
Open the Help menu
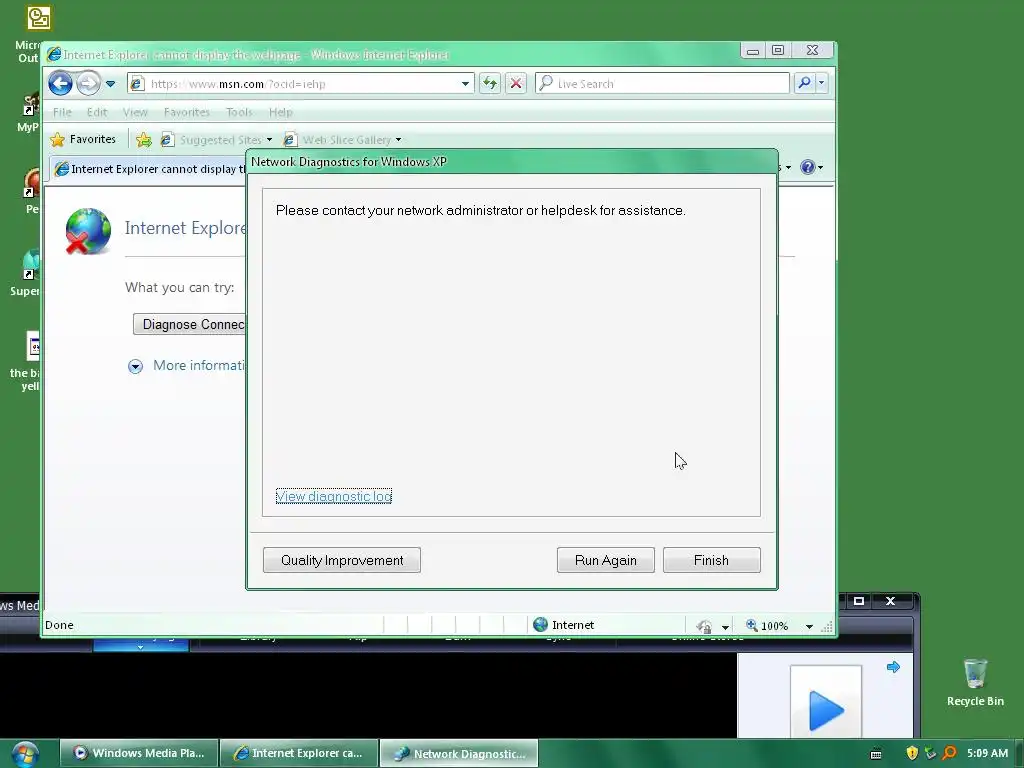[281, 112]
